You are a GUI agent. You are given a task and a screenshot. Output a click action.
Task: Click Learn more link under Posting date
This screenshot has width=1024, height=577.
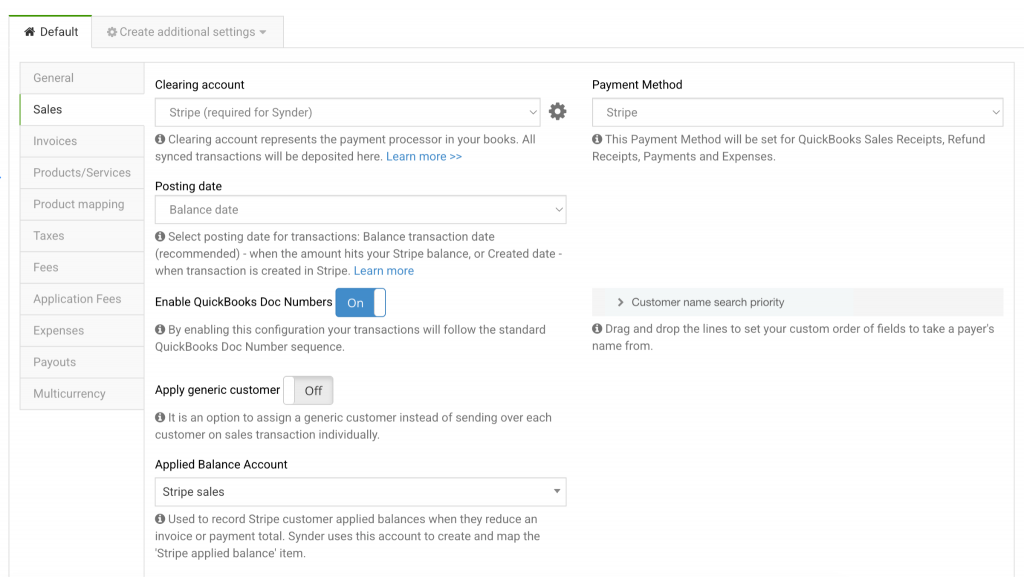pyautogui.click(x=383, y=271)
